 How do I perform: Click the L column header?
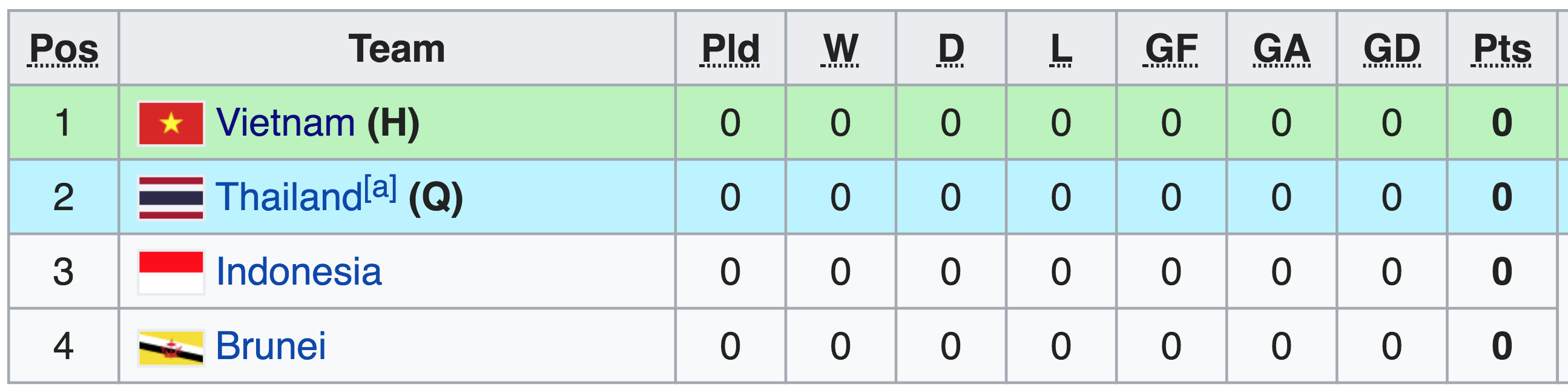1061,48
